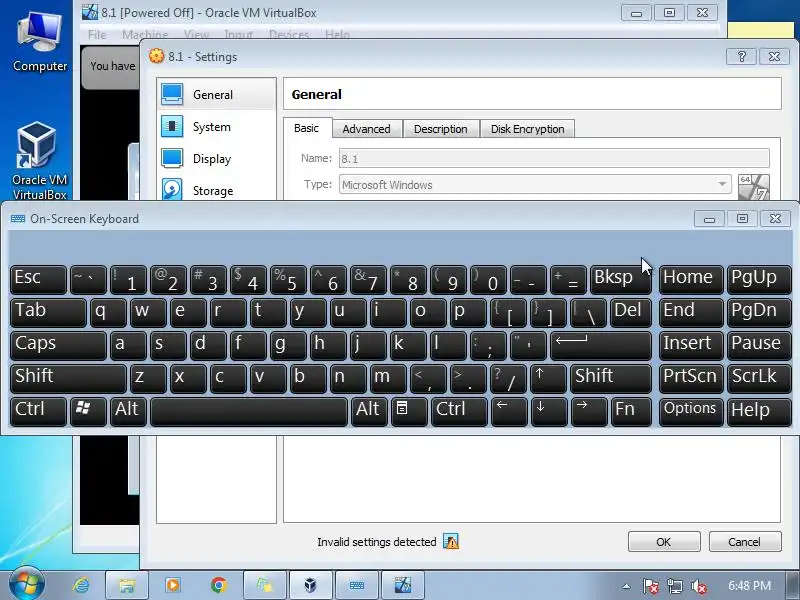Viewport: 800px width, 600px height.
Task: Open the Computer desktop icon
Action: coord(39,42)
